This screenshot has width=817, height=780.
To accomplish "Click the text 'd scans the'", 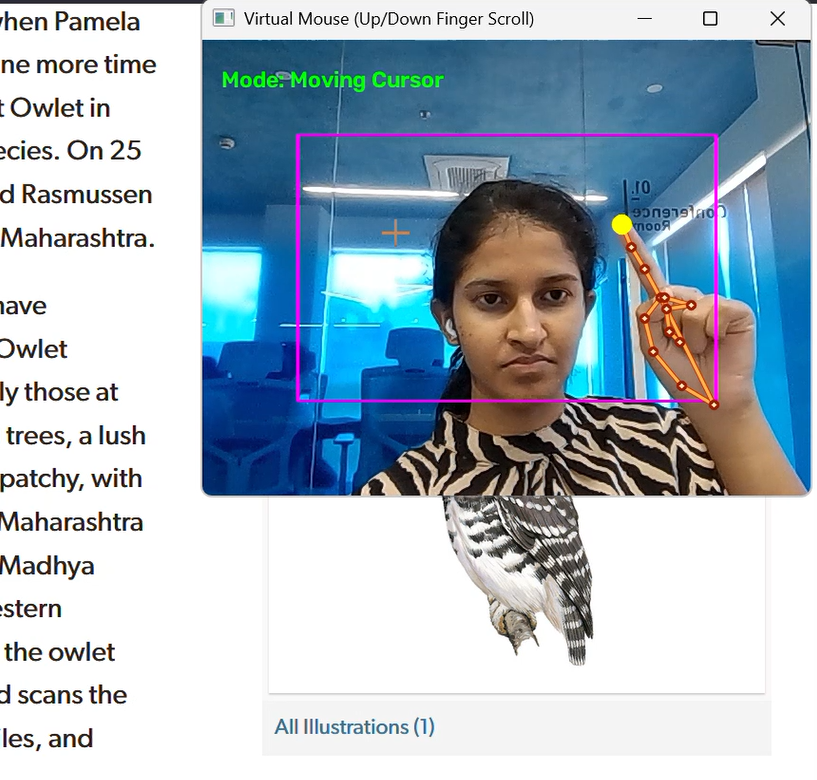I will coord(63,695).
